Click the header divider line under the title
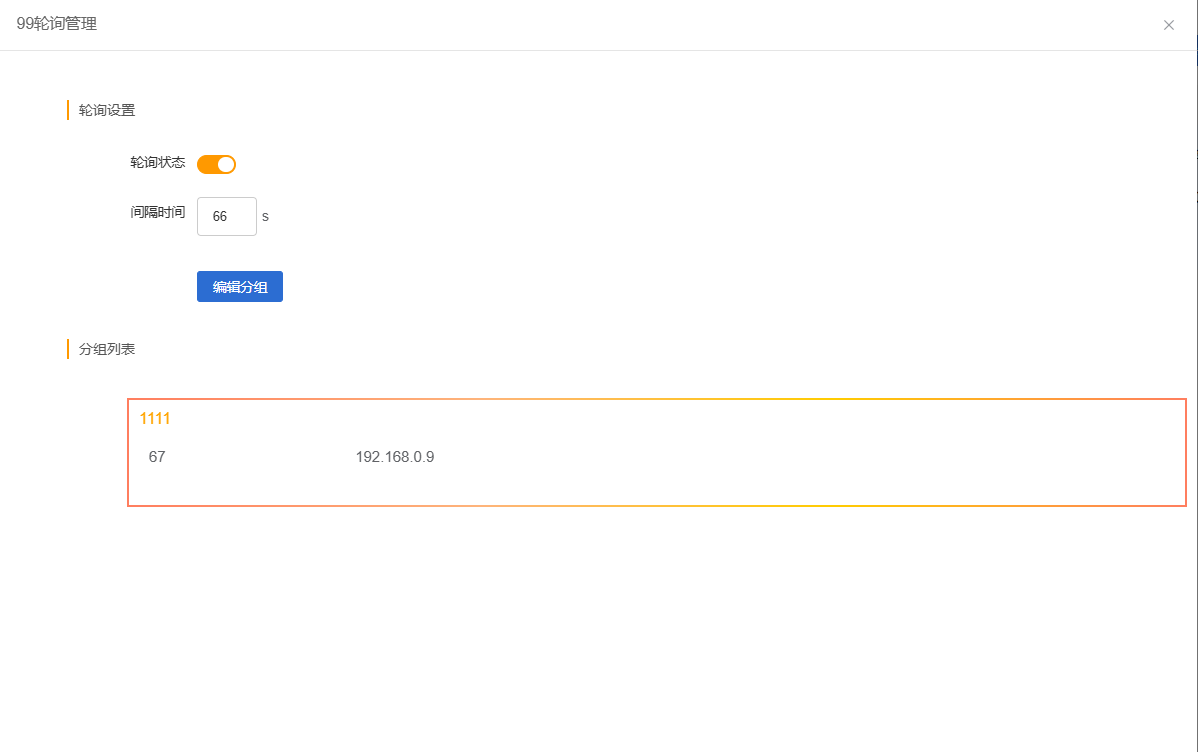Image resolution: width=1198 pixels, height=752 pixels. point(598,50)
